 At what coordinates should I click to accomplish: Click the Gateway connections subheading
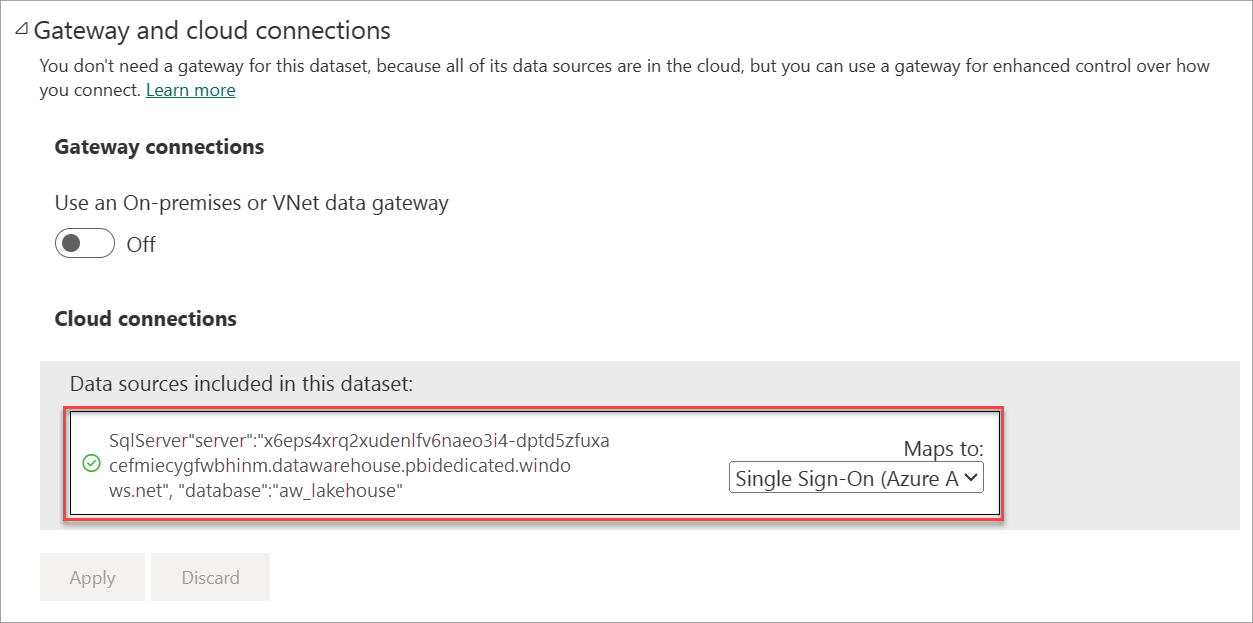pos(159,147)
